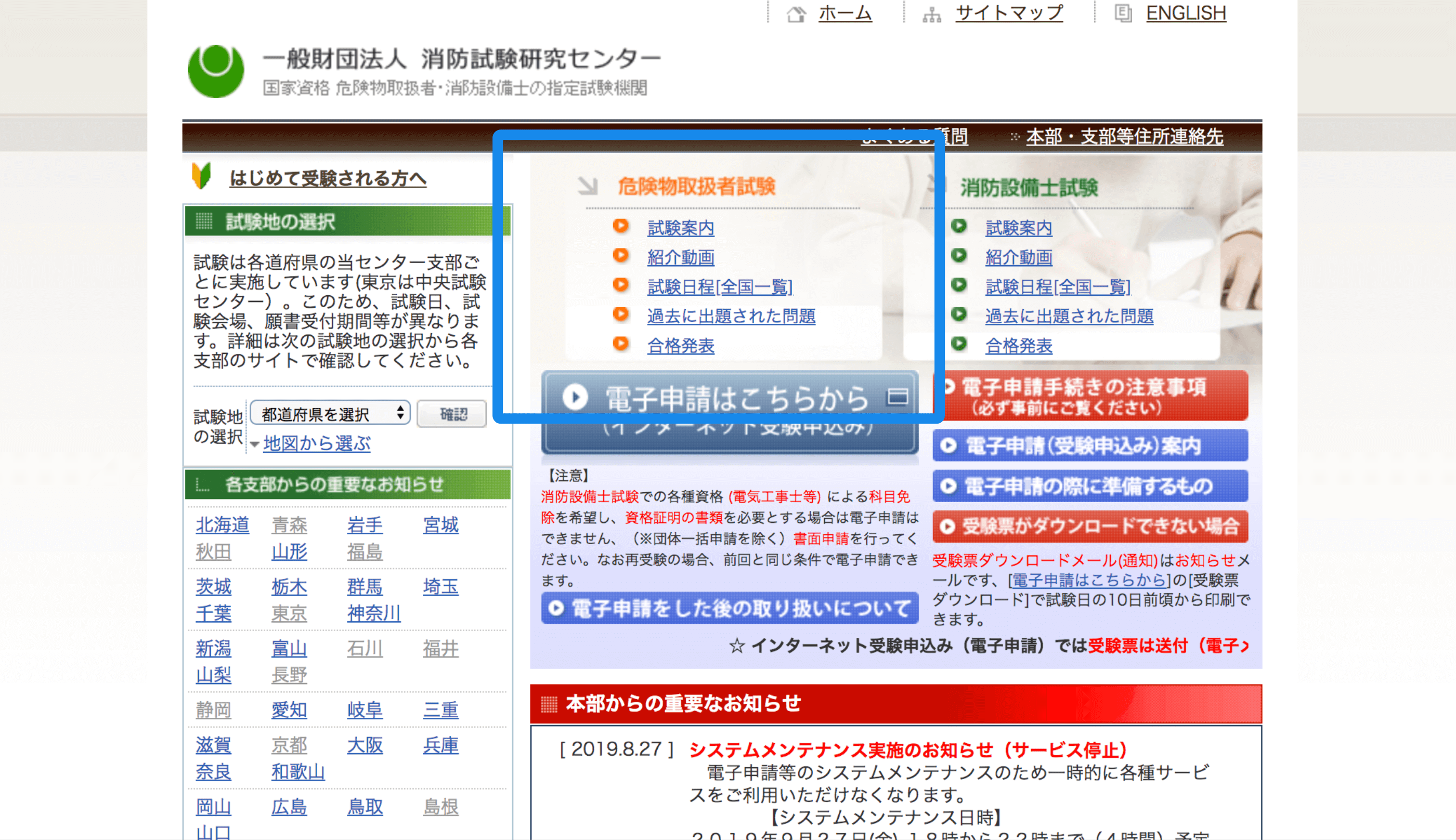
Task: Click the beginner leaf mark icon
Action: point(201,175)
